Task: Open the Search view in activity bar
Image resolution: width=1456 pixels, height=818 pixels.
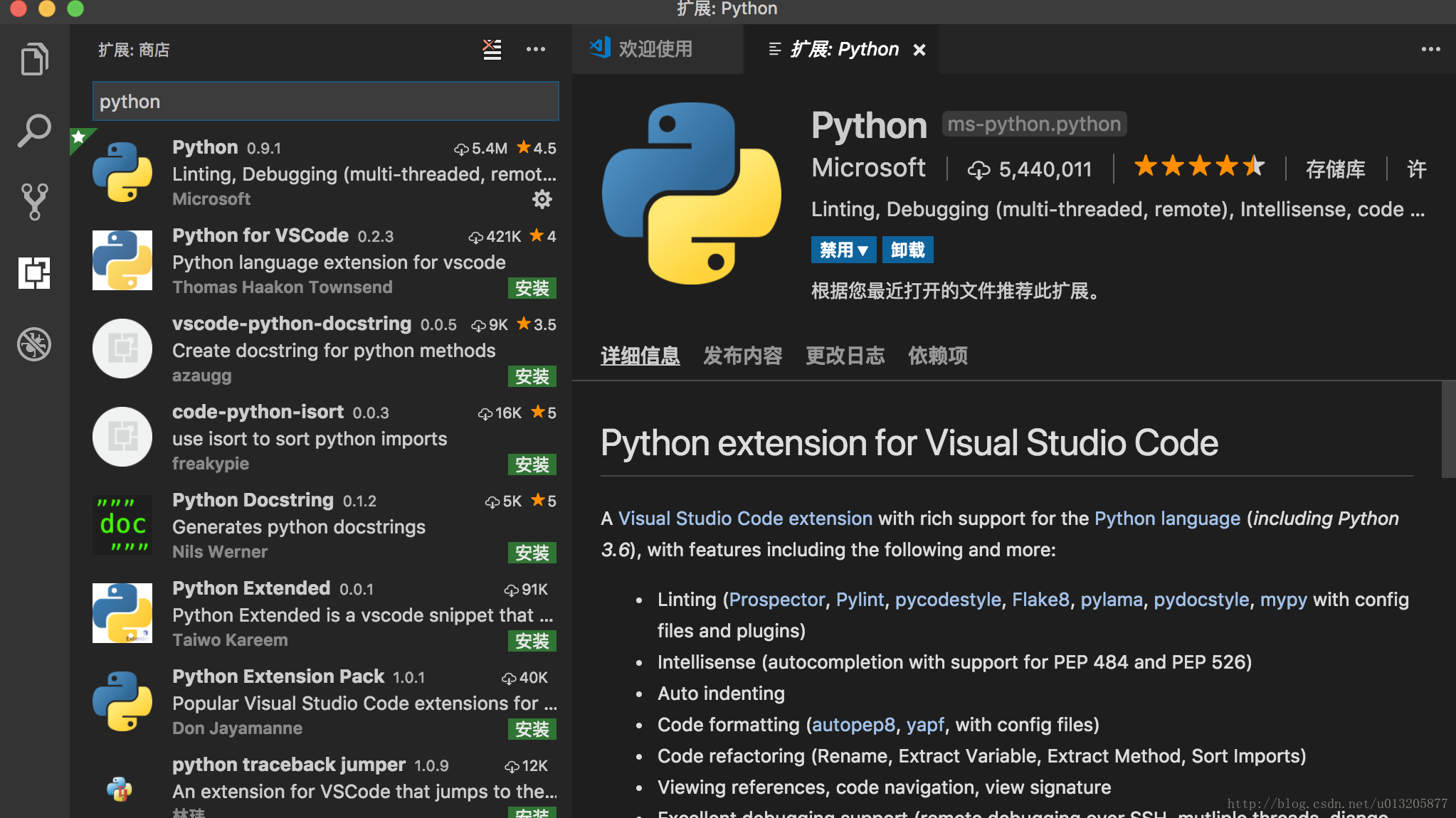Action: (x=34, y=131)
